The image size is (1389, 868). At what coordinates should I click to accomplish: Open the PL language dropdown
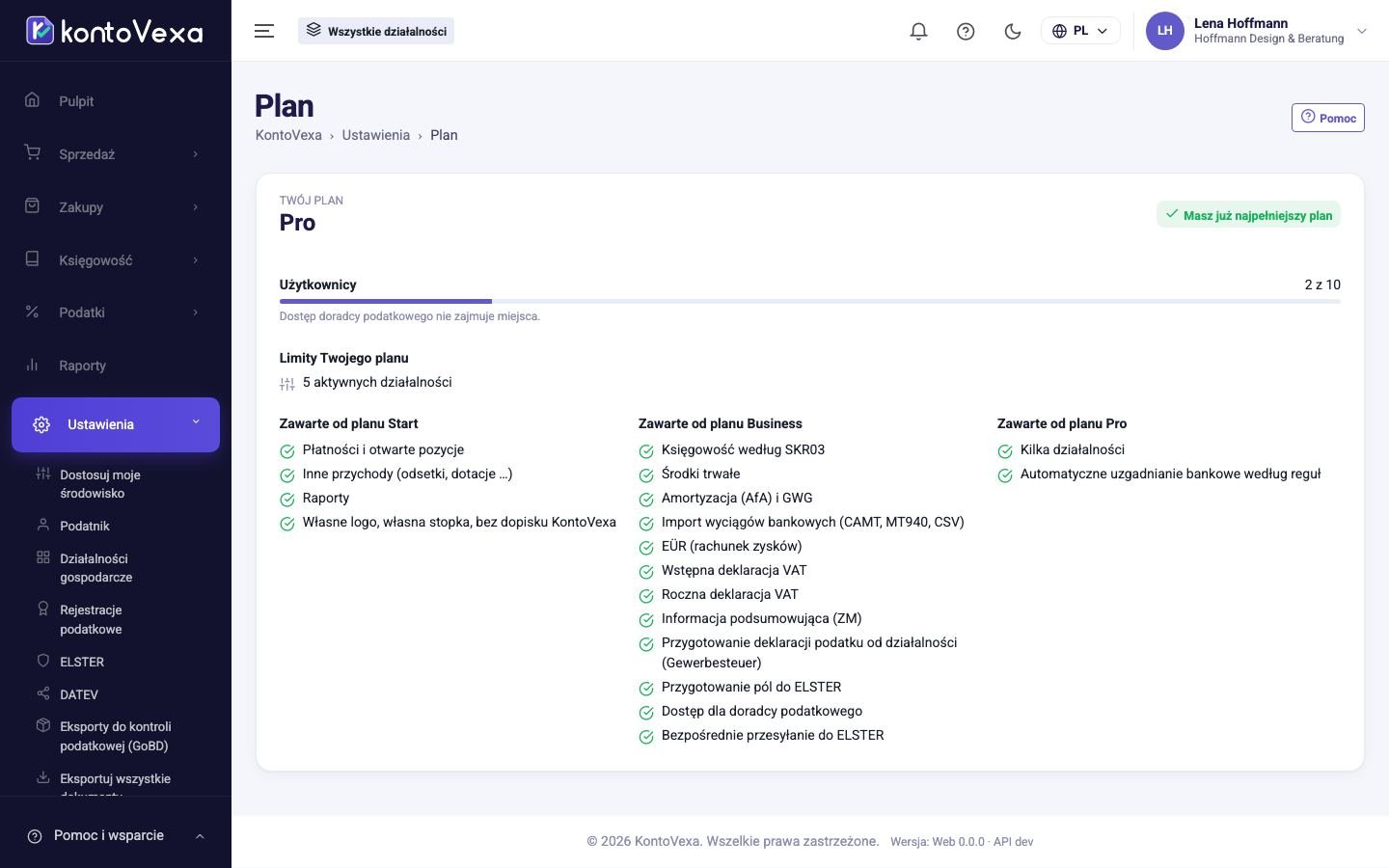(x=1080, y=31)
